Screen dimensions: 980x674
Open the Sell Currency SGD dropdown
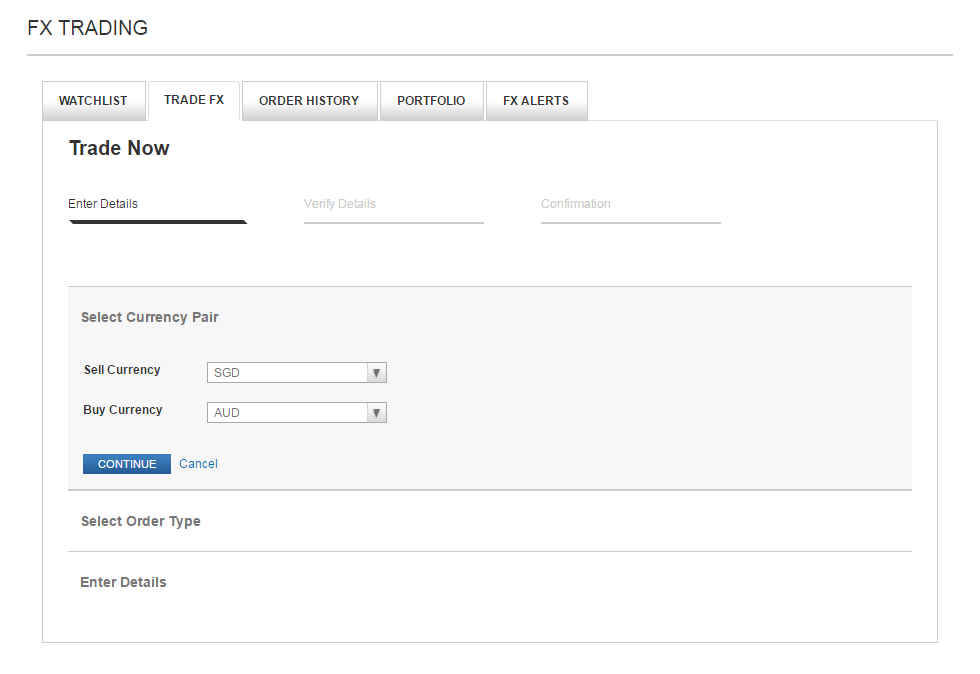[x=287, y=373]
